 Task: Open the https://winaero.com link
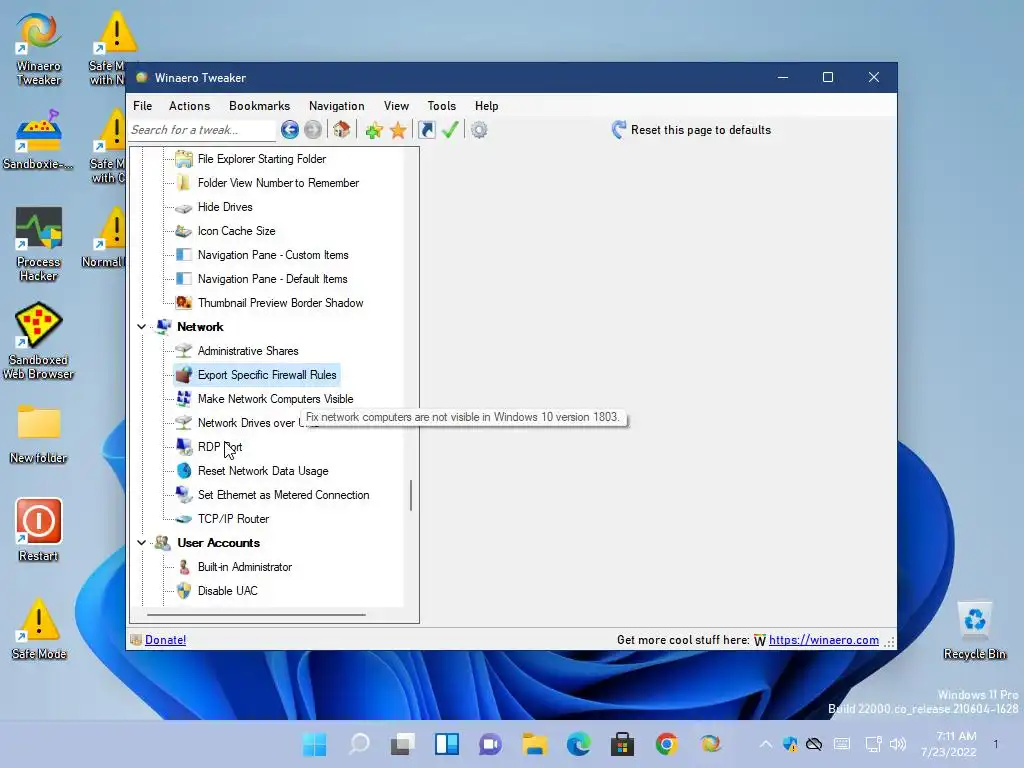[x=824, y=640]
